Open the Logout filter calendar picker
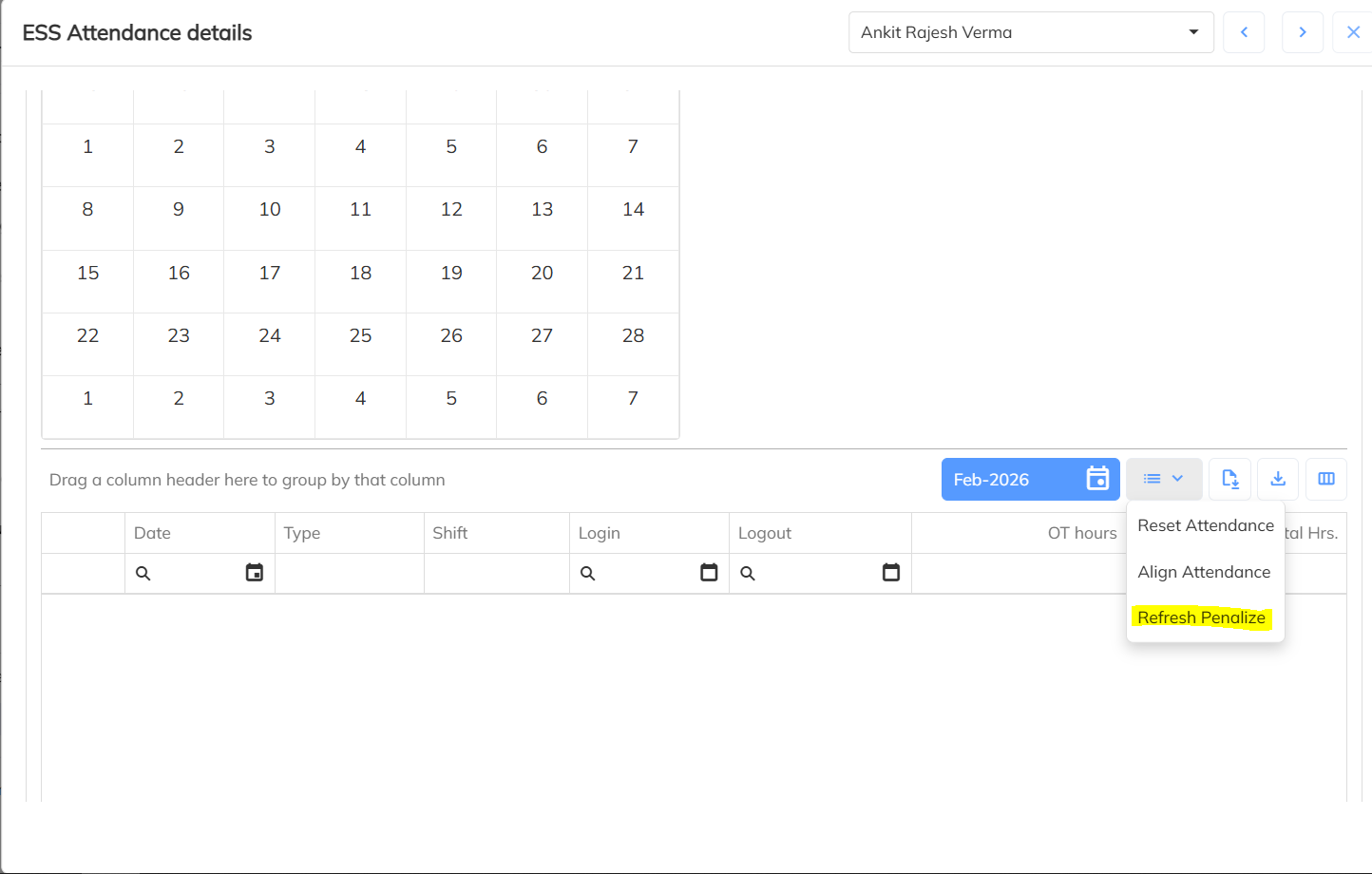This screenshot has height=874, width=1372. (891, 573)
